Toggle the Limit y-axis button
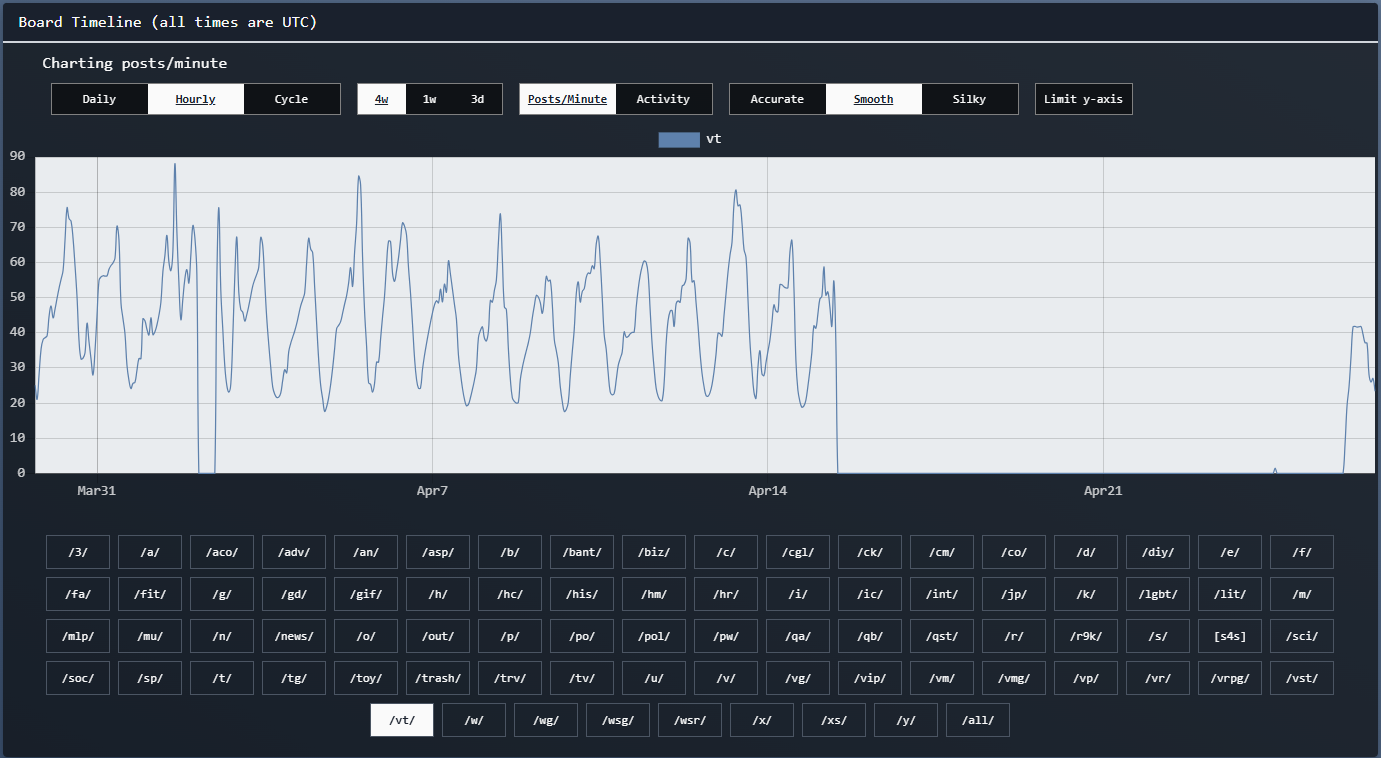 [1083, 99]
